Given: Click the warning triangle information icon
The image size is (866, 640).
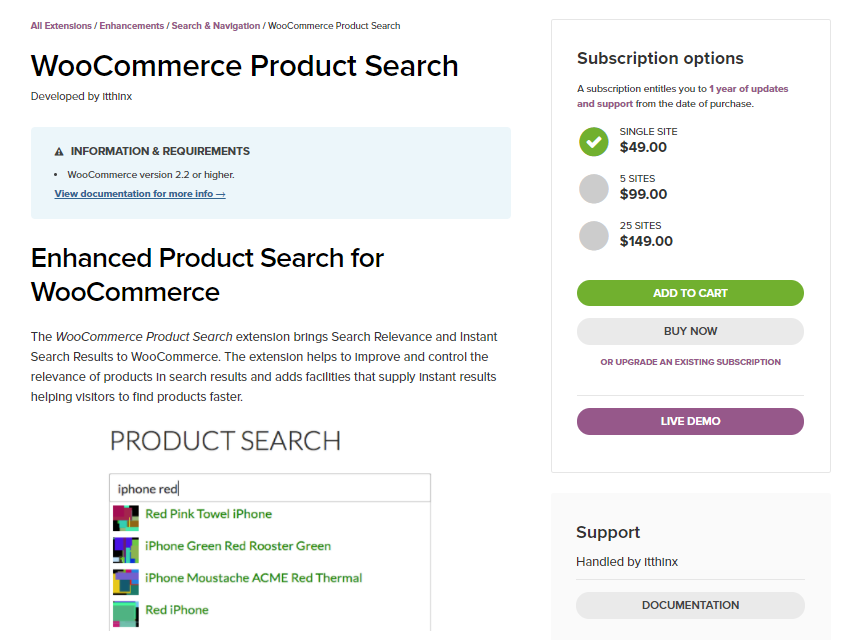Looking at the screenshot, I should (x=59, y=152).
